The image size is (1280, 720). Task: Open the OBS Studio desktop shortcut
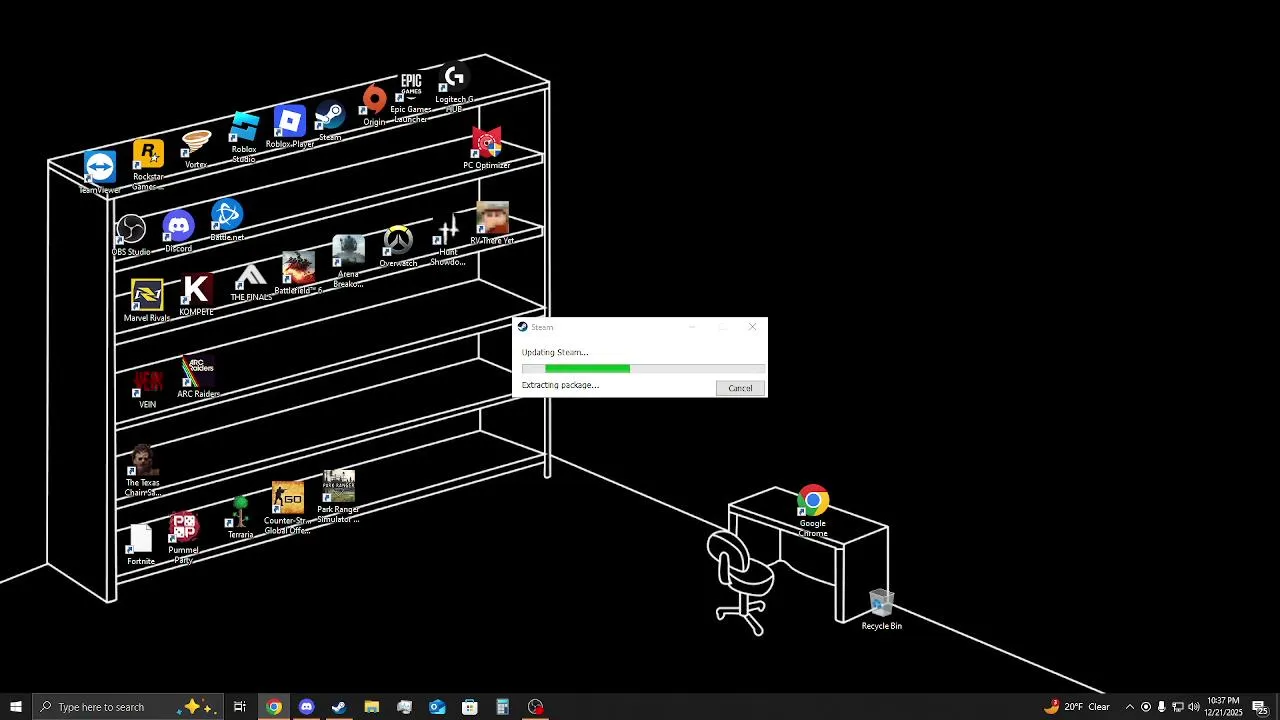(131, 236)
